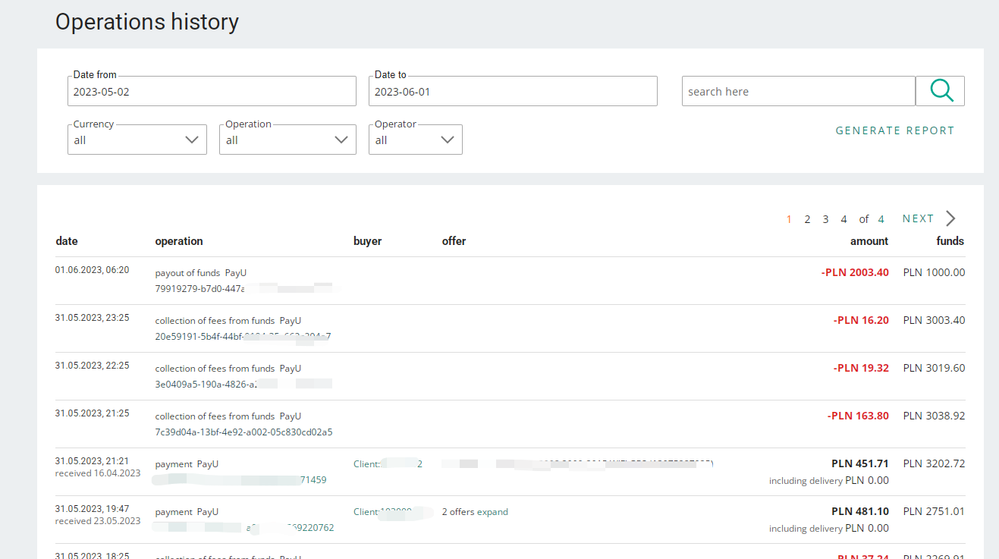Viewport: 999px width, 559px height.
Task: Open the Operation filter dropdown
Action: coord(287,140)
